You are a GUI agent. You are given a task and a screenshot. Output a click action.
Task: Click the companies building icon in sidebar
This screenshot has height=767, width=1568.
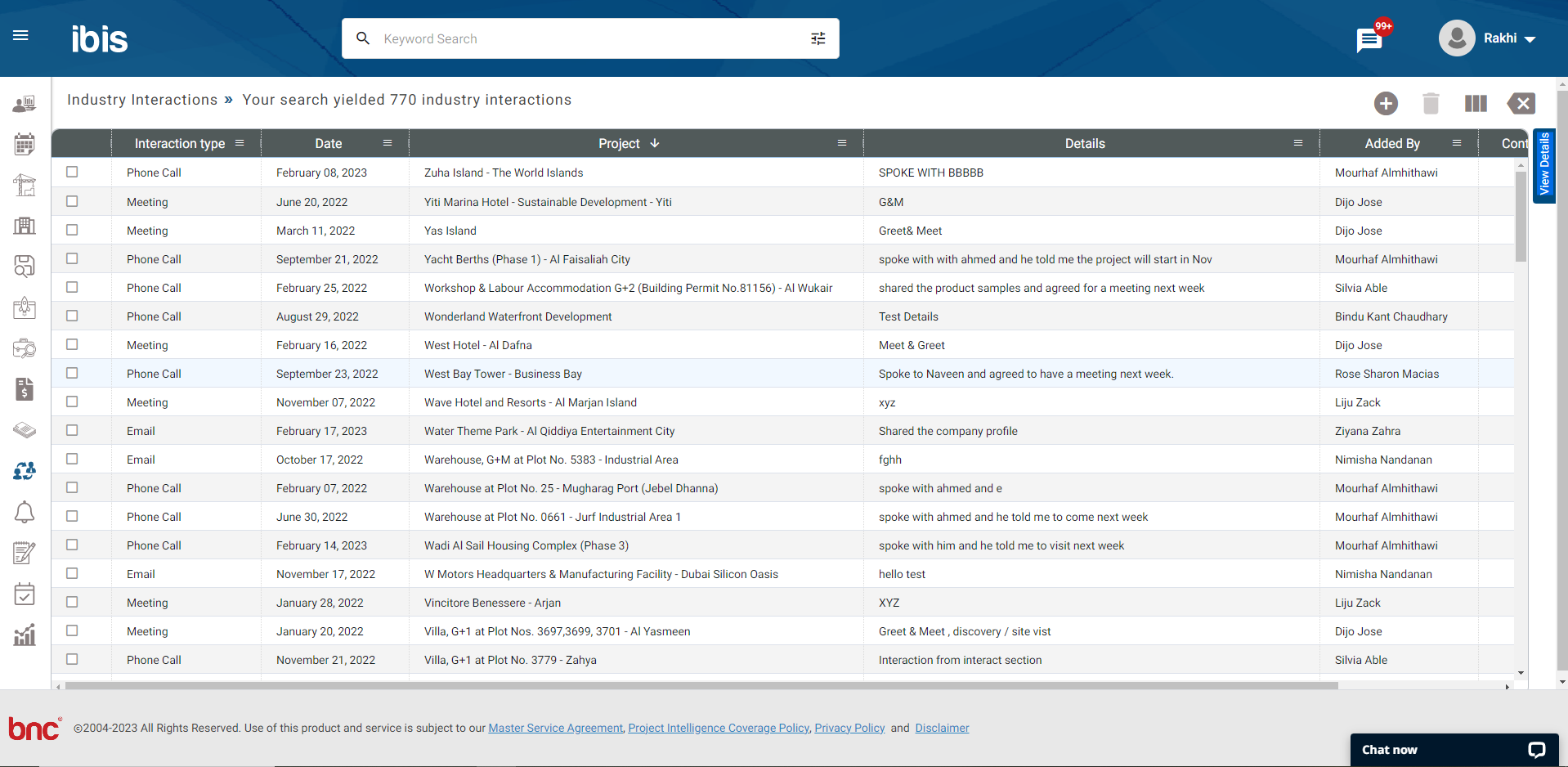tap(24, 226)
